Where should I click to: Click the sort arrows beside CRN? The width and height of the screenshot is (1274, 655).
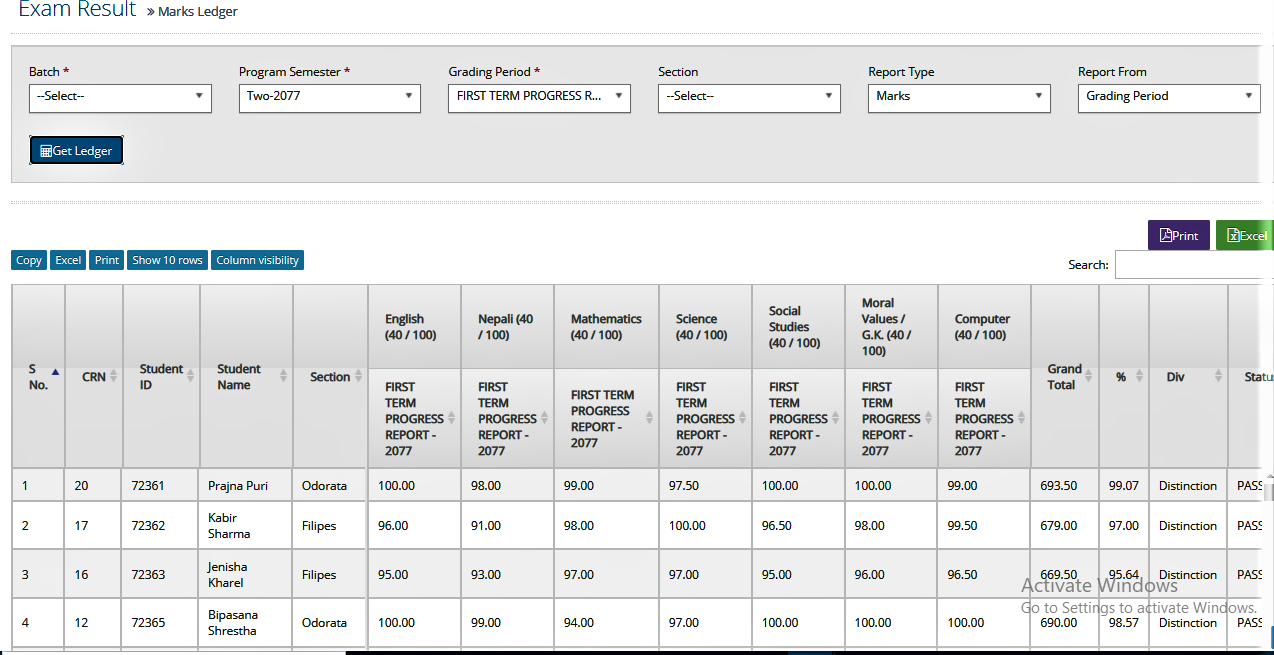(113, 376)
